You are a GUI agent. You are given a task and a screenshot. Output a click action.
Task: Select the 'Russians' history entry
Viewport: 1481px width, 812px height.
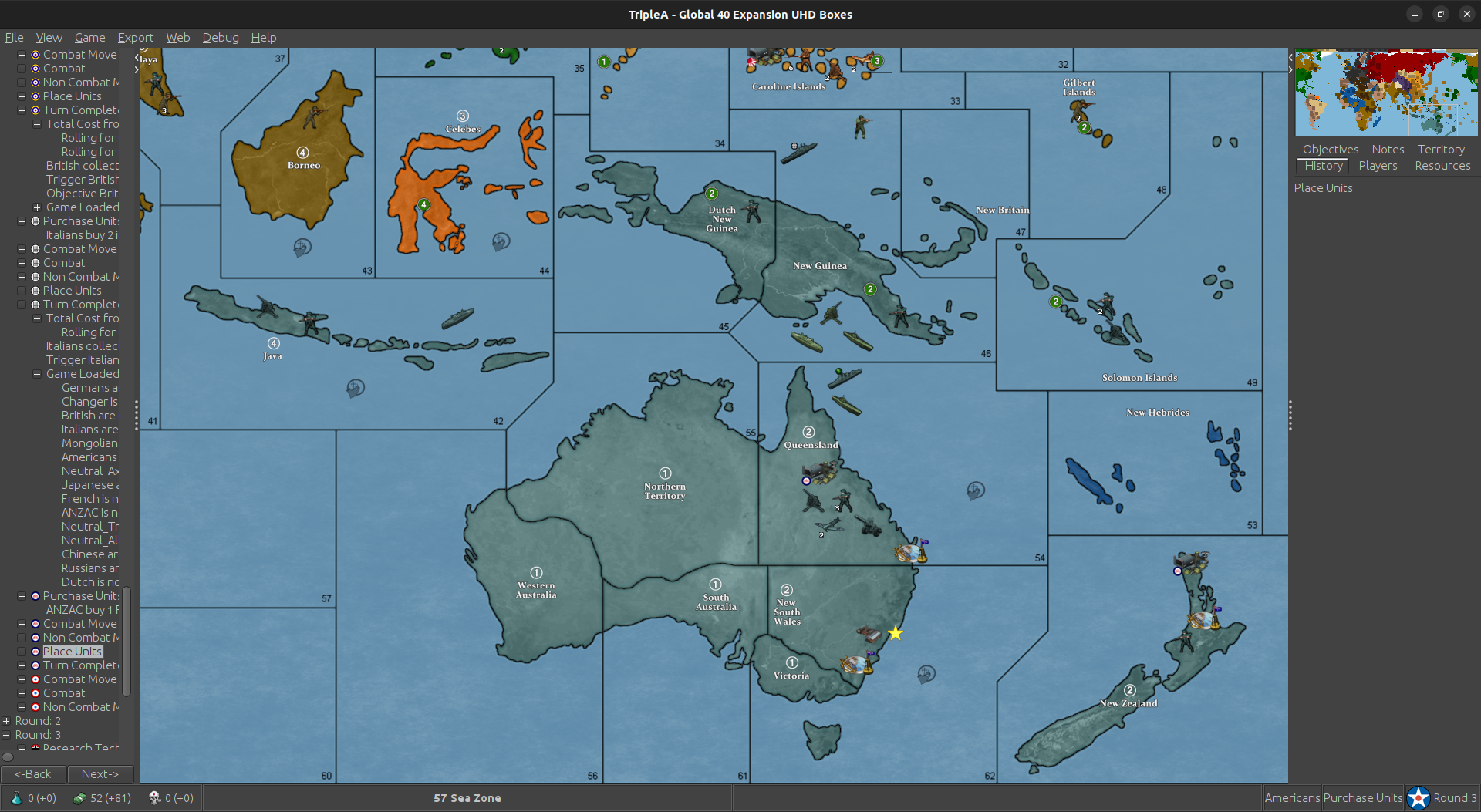[x=90, y=568]
